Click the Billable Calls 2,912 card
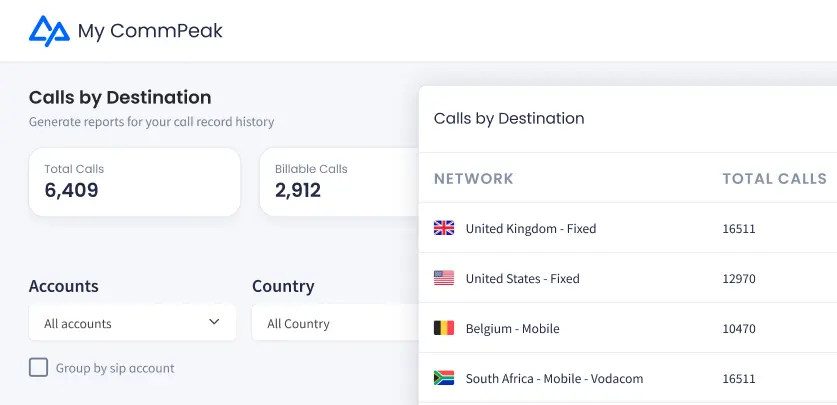Screen dimensions: 837x405 [x=339, y=182]
